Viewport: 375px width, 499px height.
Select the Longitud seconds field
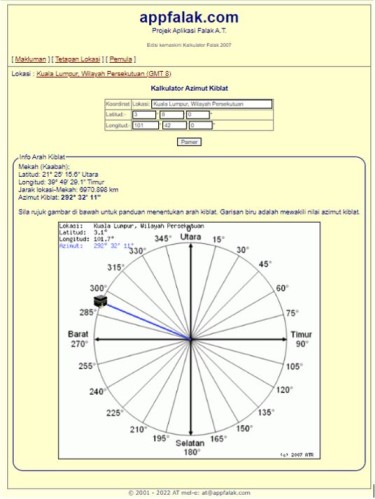click(x=201, y=126)
